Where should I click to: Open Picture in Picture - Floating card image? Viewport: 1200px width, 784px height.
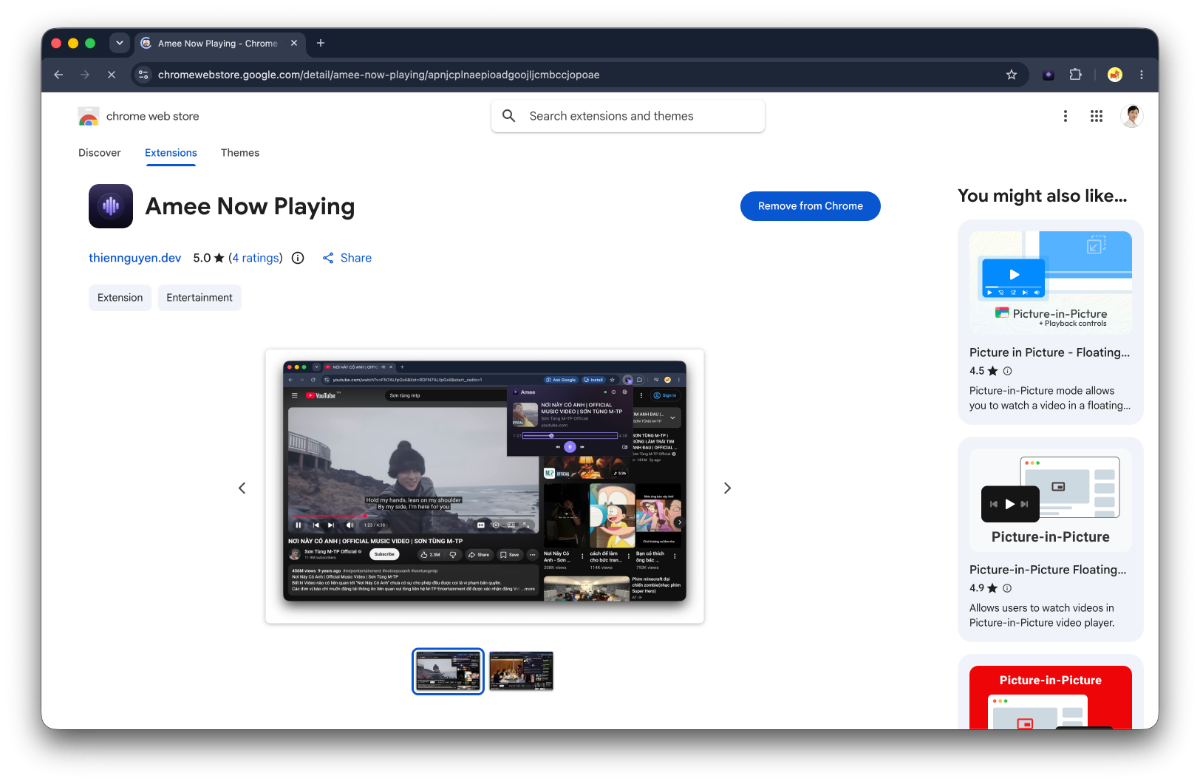[1050, 281]
